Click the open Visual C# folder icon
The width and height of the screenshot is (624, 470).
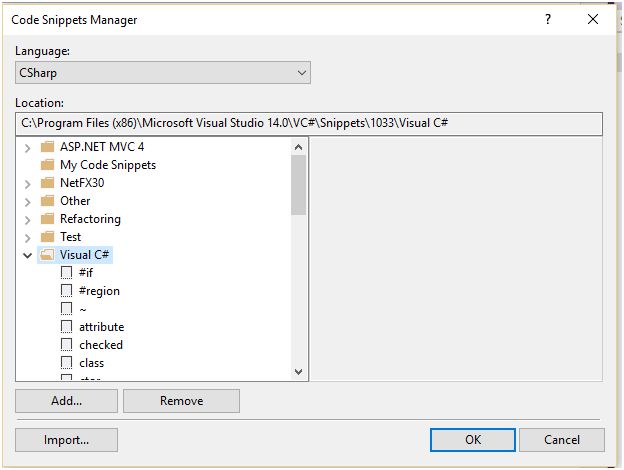coord(47,255)
